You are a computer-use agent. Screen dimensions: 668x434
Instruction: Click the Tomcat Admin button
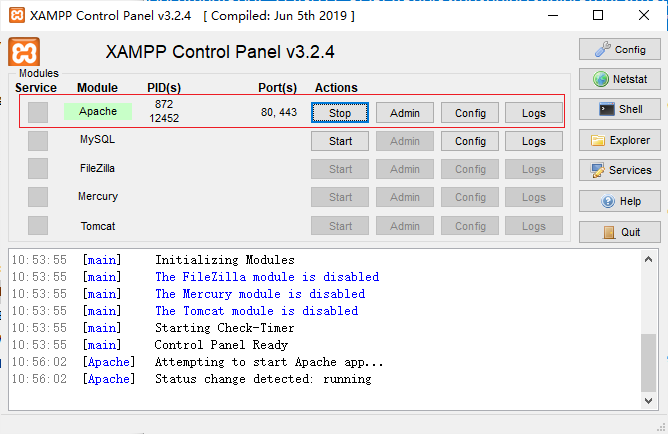coord(405,226)
